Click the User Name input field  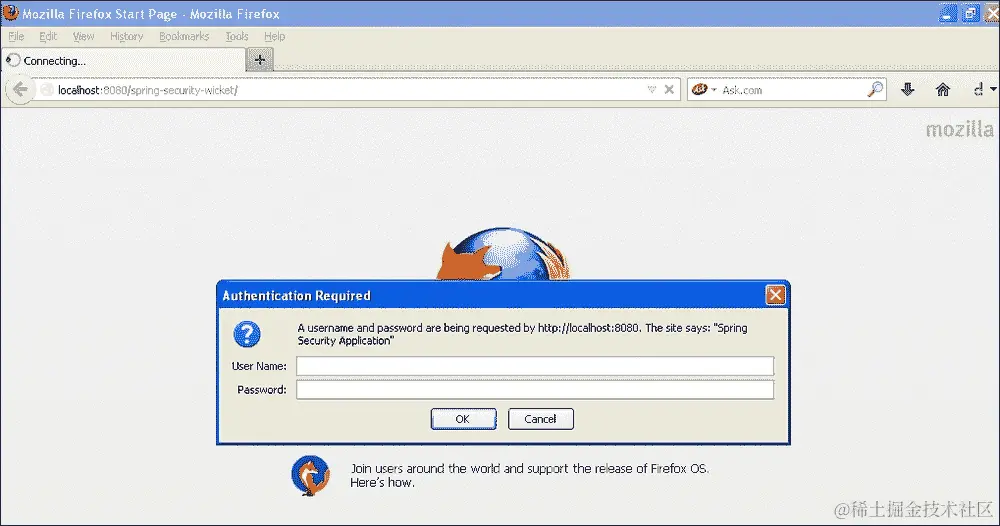(x=535, y=366)
